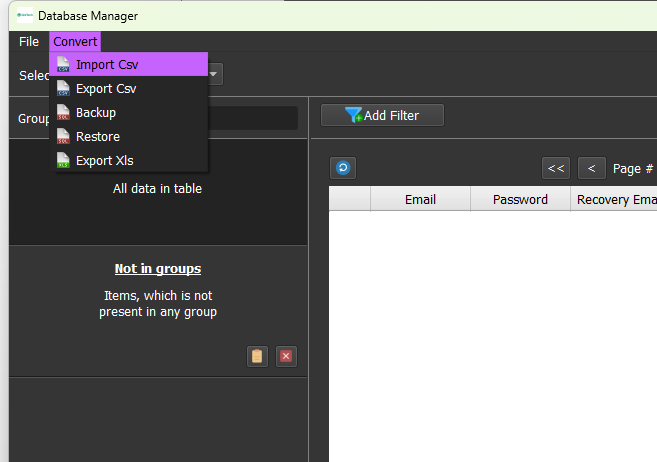Click the red X delete icon
The width and height of the screenshot is (657, 462).
[286, 356]
